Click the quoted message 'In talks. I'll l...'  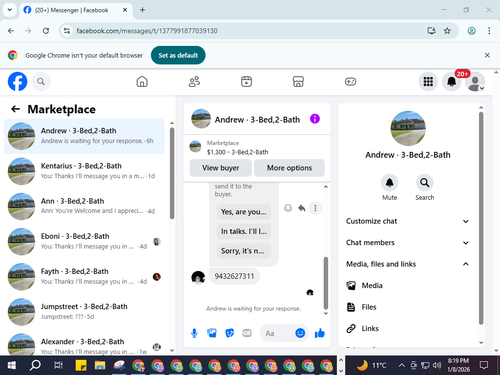coord(244,231)
